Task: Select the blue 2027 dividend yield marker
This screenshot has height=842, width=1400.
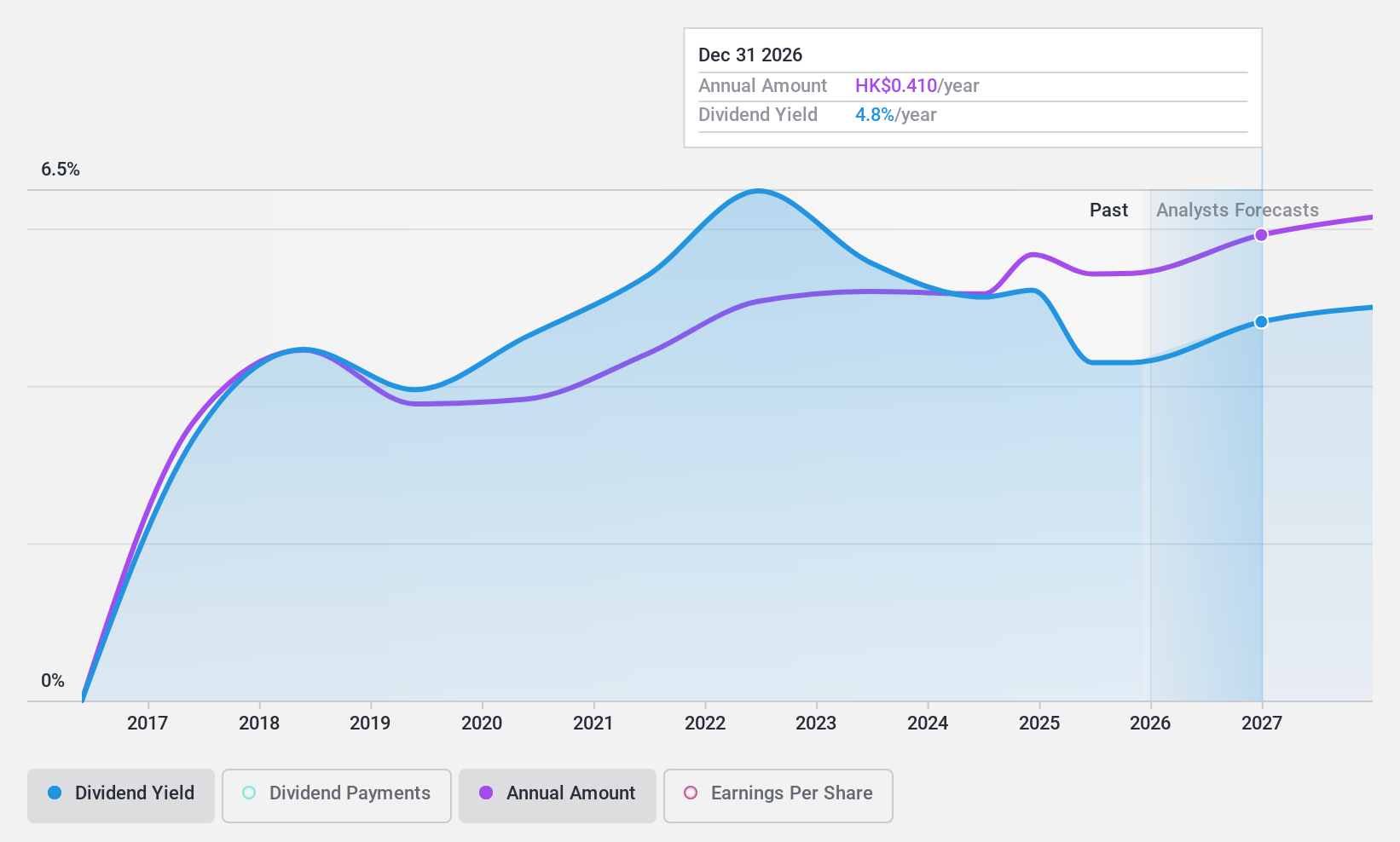Action: (x=1261, y=321)
